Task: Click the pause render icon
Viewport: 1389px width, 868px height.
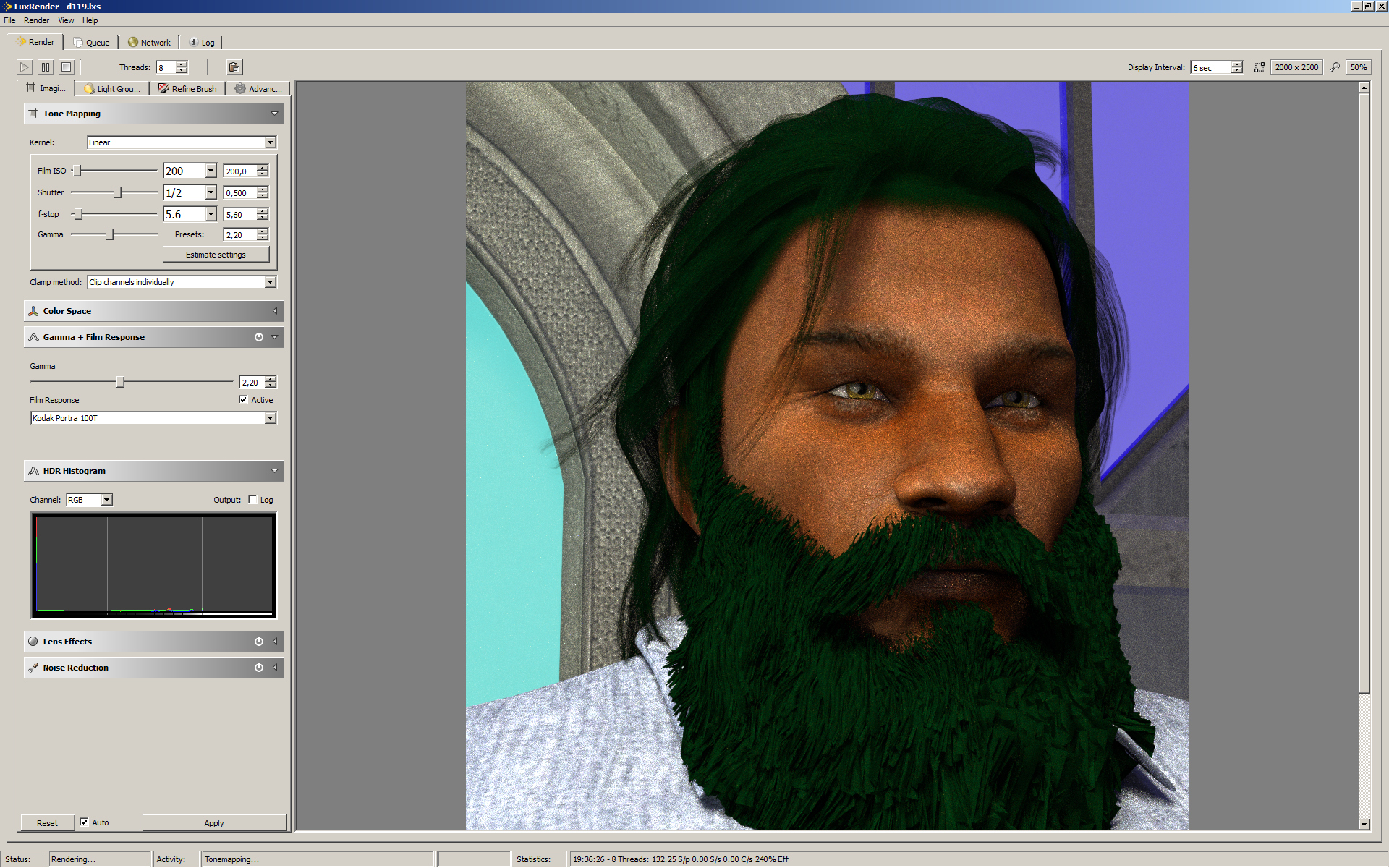Action: coord(46,67)
